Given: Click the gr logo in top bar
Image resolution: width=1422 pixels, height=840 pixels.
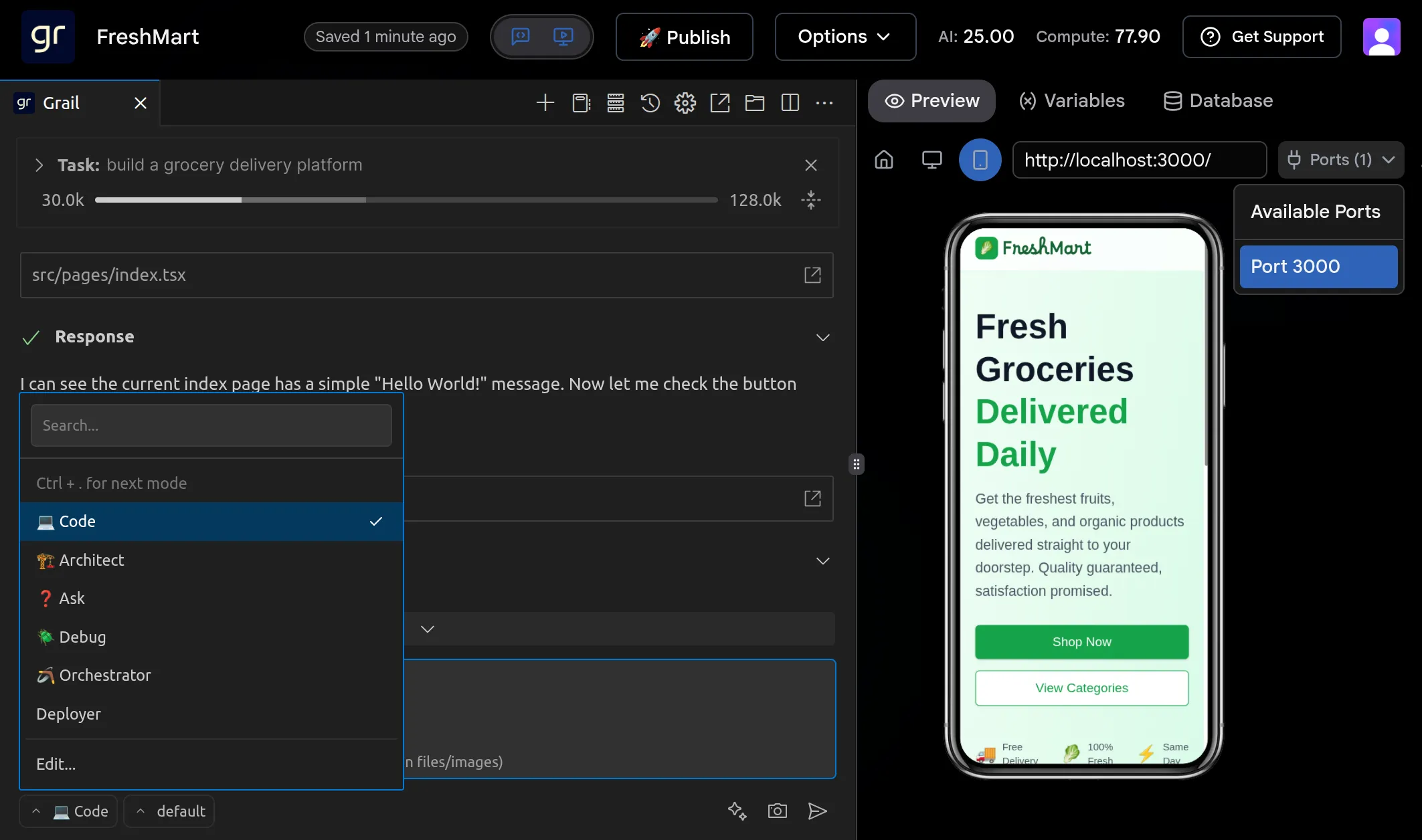Looking at the screenshot, I should coord(48,37).
